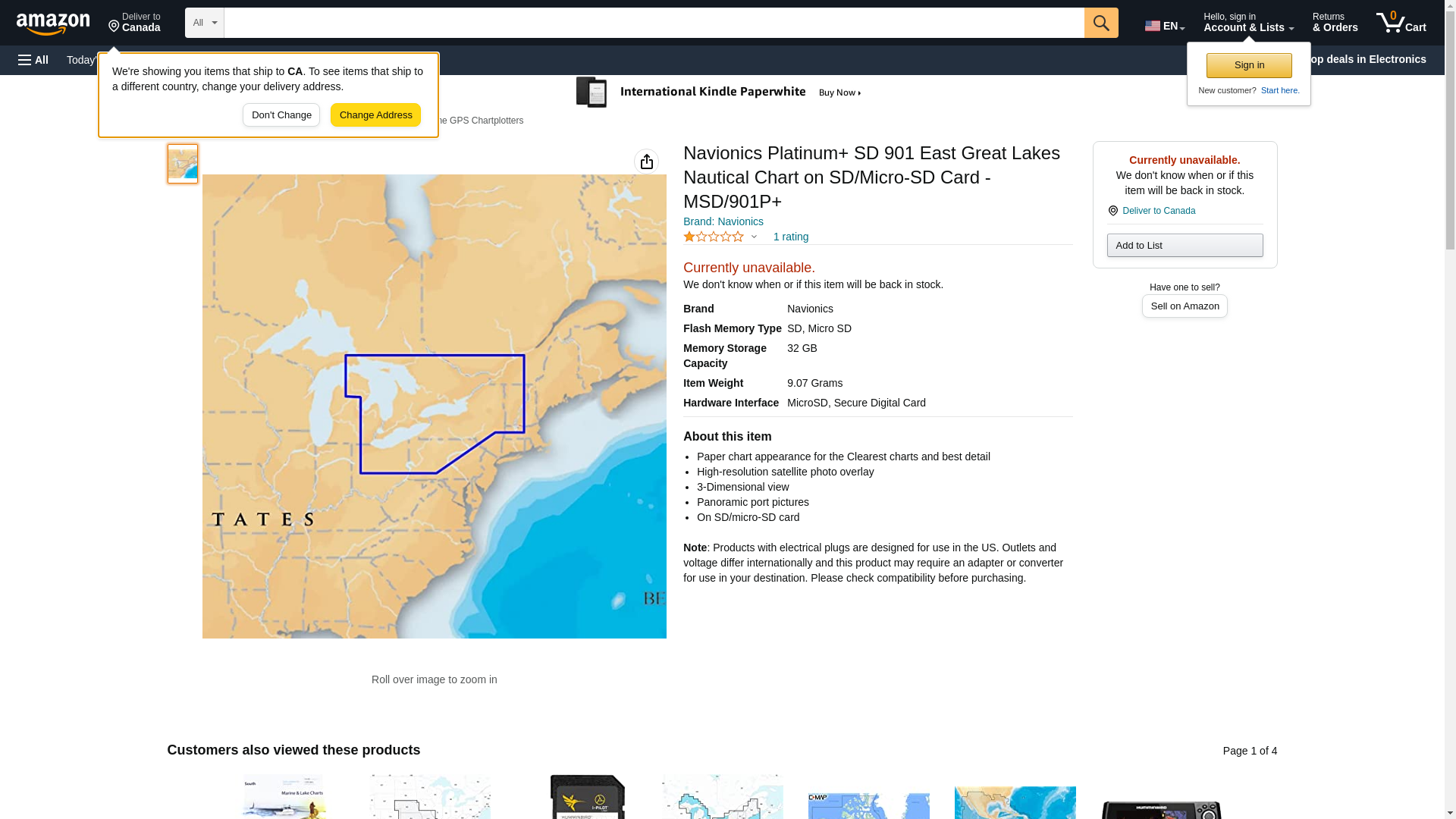Click the search magnifier button

tap(1100, 23)
